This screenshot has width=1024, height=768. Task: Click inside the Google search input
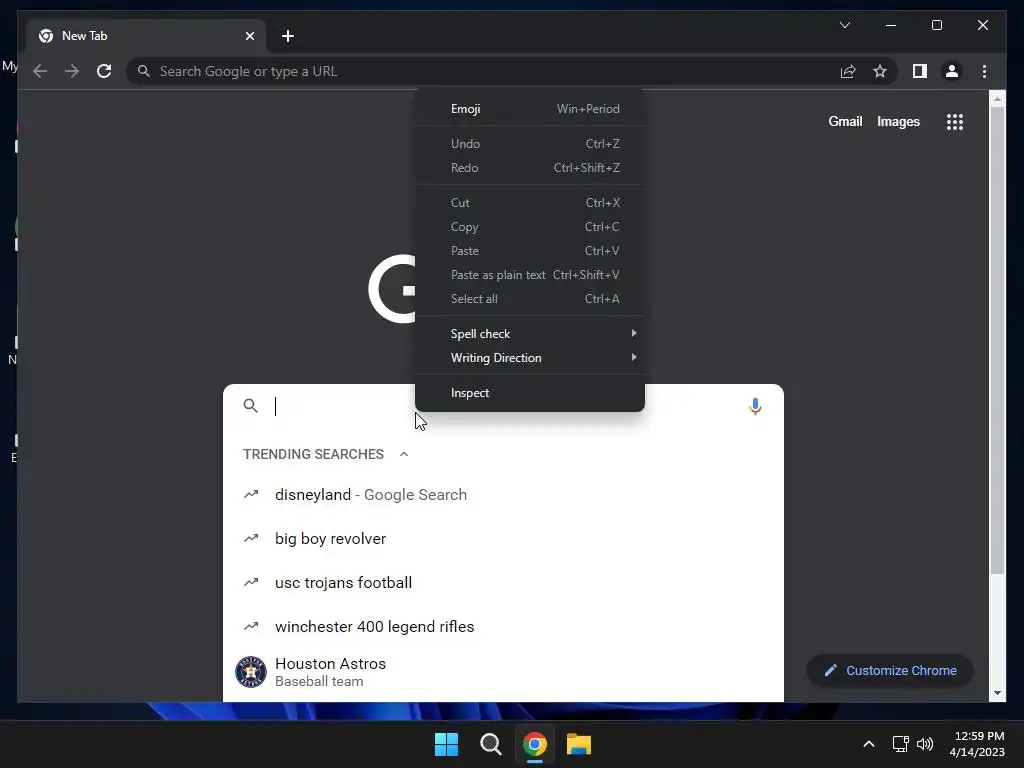(x=506, y=406)
